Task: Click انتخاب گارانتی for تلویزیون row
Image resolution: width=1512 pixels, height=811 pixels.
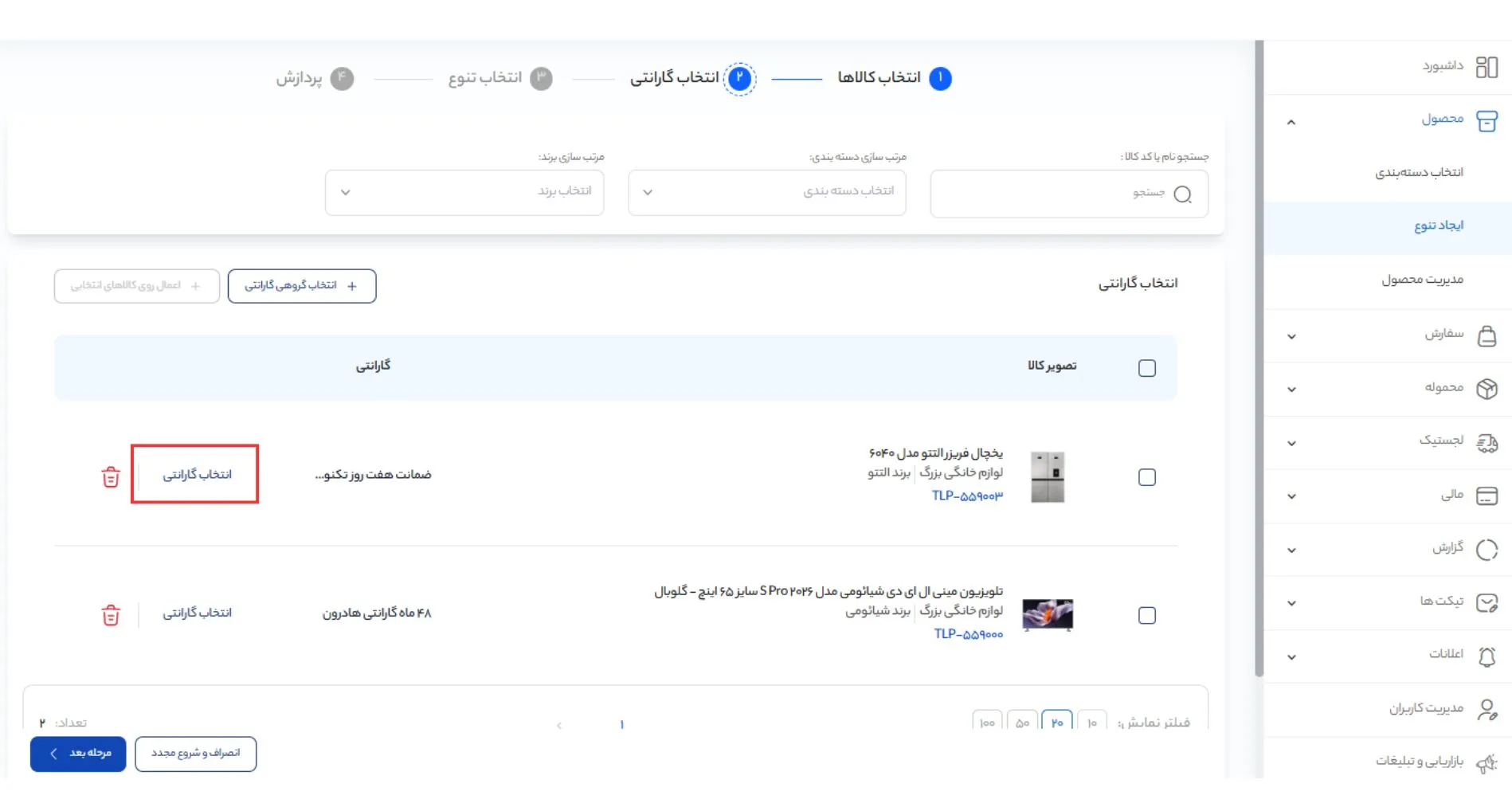Action: click(x=197, y=613)
